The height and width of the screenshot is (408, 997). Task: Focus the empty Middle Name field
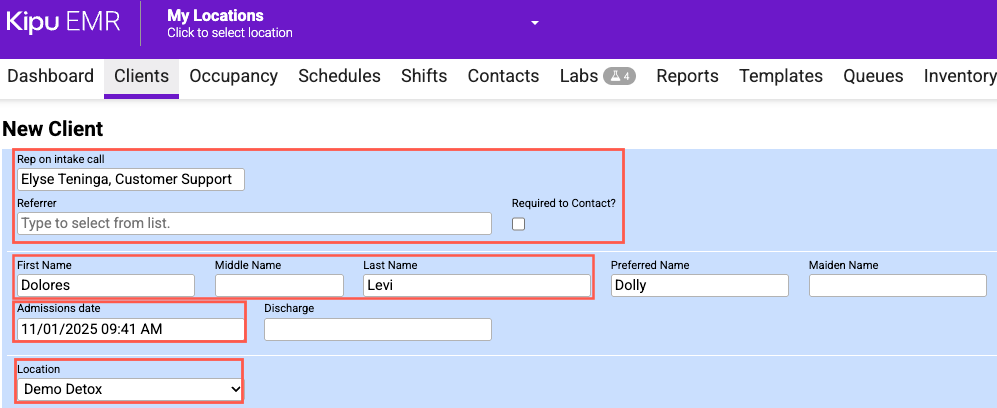pyautogui.click(x=279, y=286)
